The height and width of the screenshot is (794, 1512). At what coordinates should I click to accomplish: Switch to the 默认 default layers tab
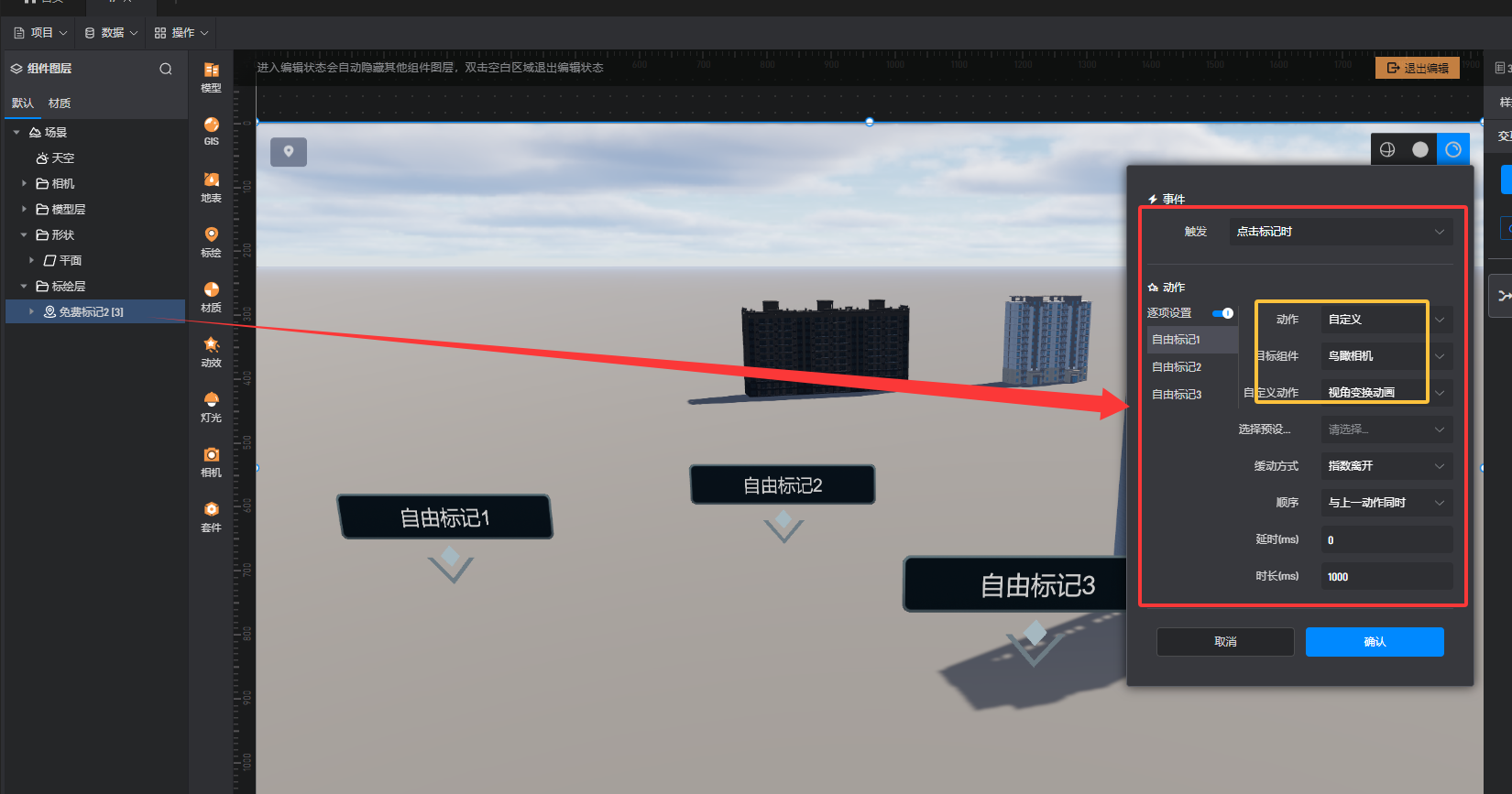pos(23,103)
